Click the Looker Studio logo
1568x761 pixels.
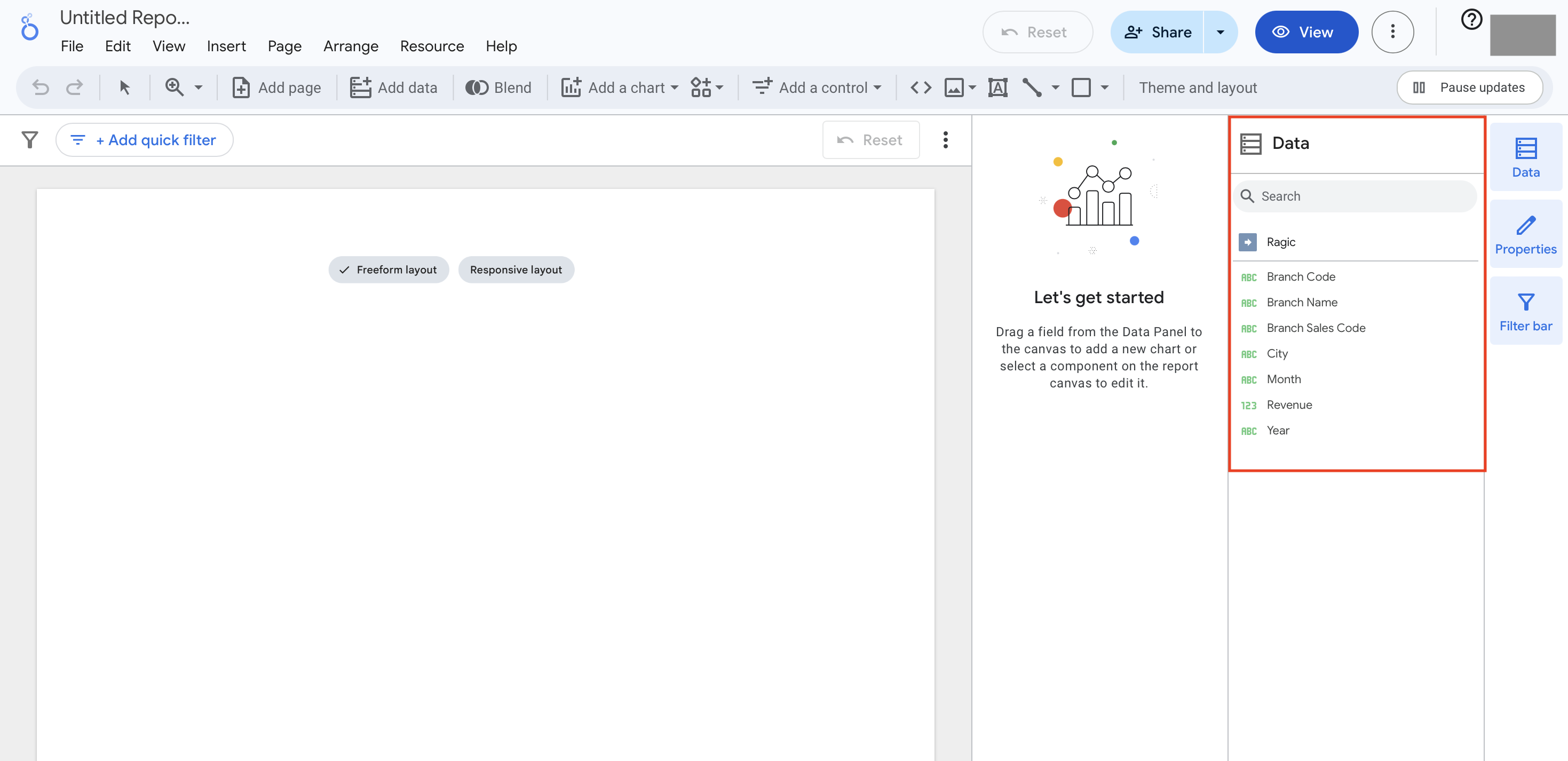(x=29, y=27)
